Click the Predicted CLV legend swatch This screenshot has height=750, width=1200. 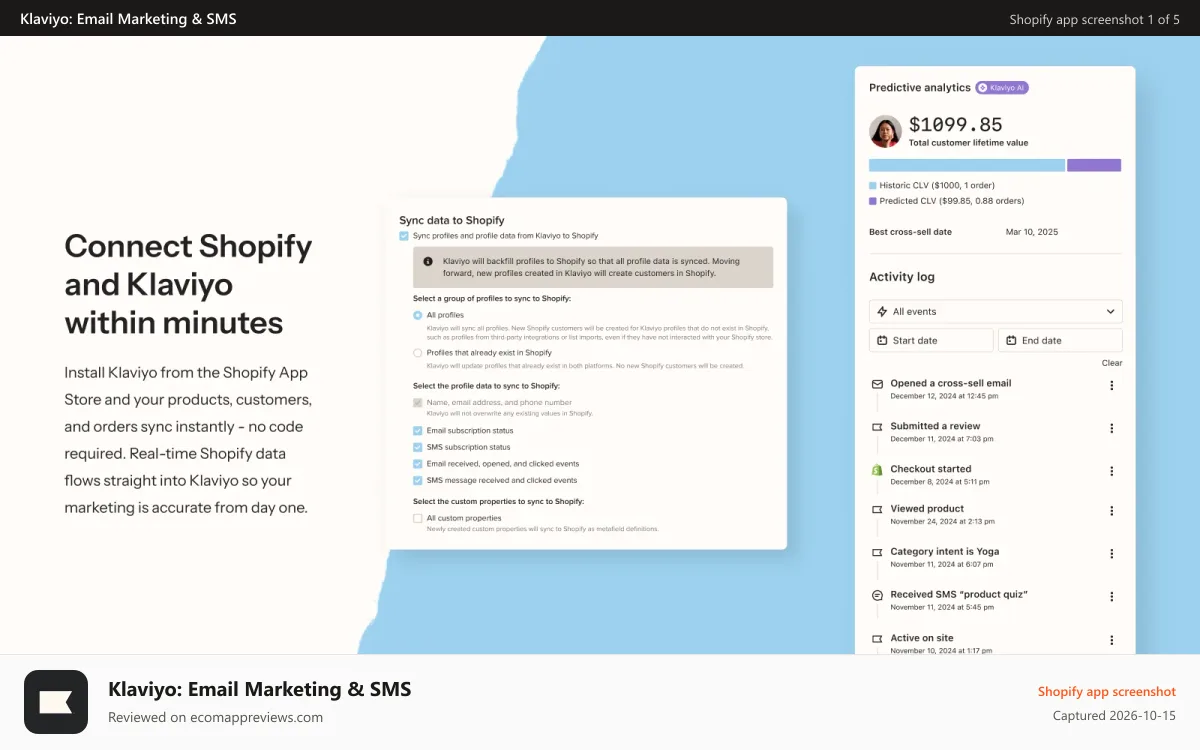(873, 201)
